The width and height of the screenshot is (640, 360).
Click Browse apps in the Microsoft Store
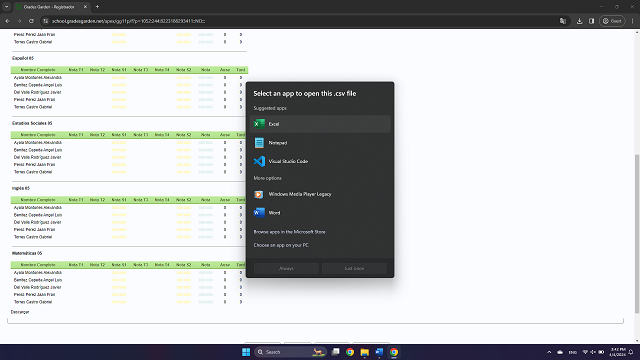point(289,232)
